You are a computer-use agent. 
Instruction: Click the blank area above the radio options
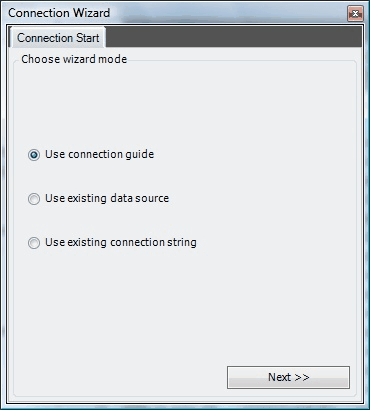(x=185, y=103)
